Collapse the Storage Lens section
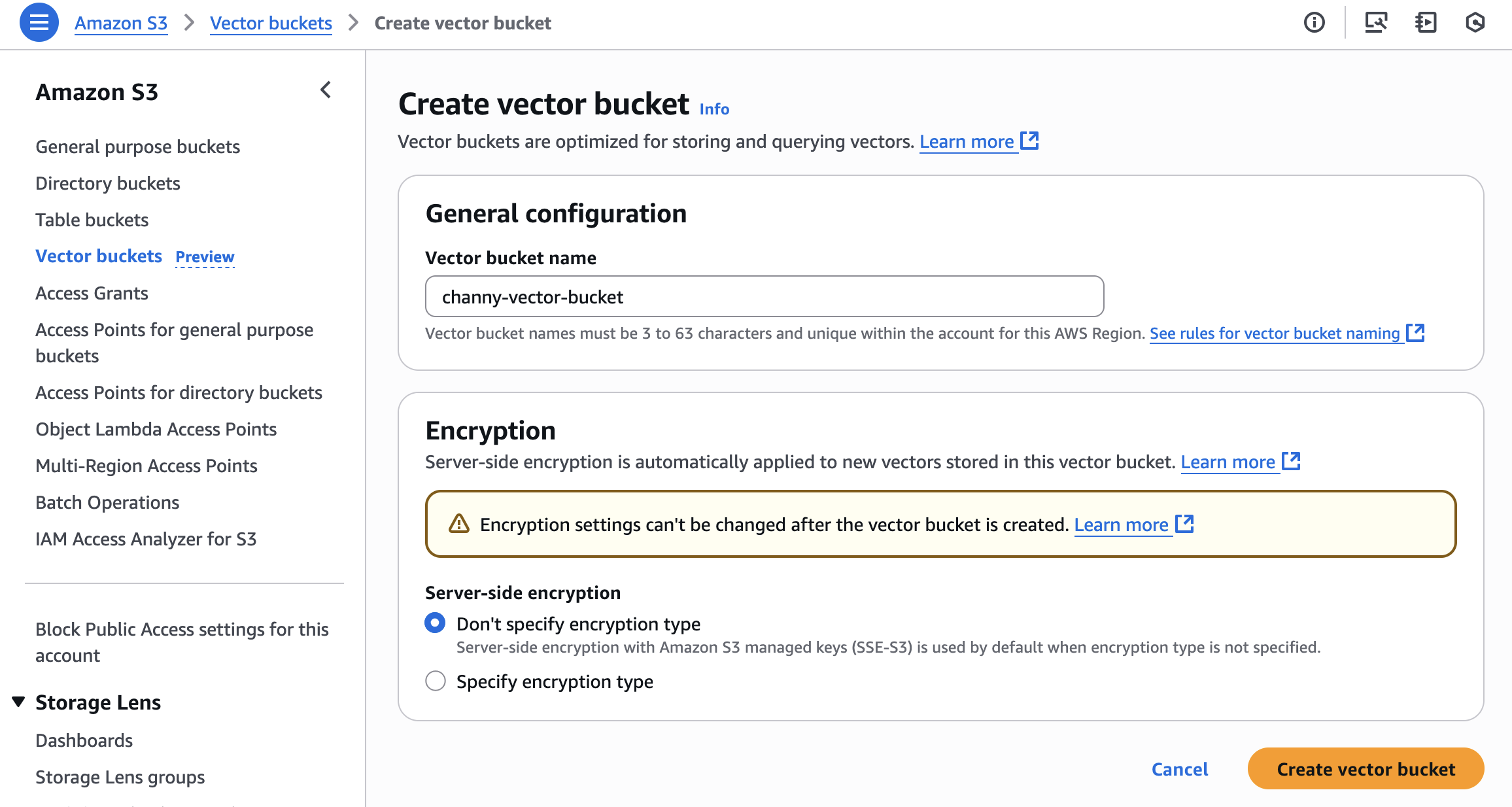Viewport: 1512px width, 807px height. pos(18,702)
